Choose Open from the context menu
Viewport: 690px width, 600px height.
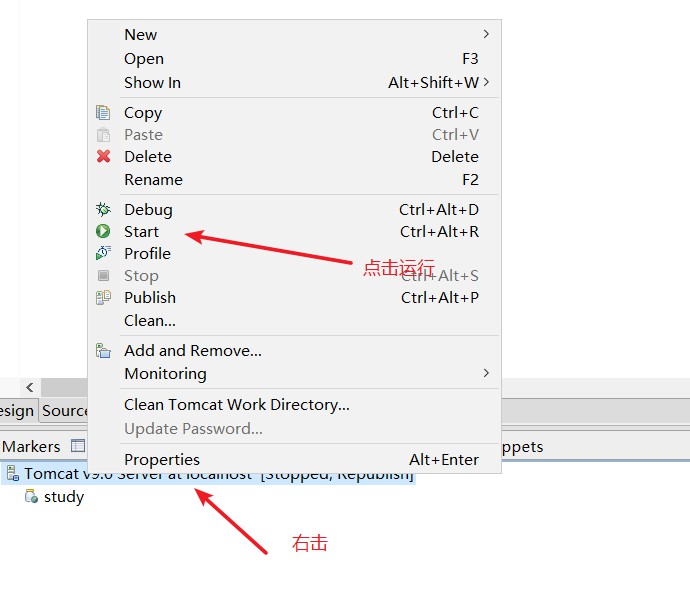coord(294,59)
